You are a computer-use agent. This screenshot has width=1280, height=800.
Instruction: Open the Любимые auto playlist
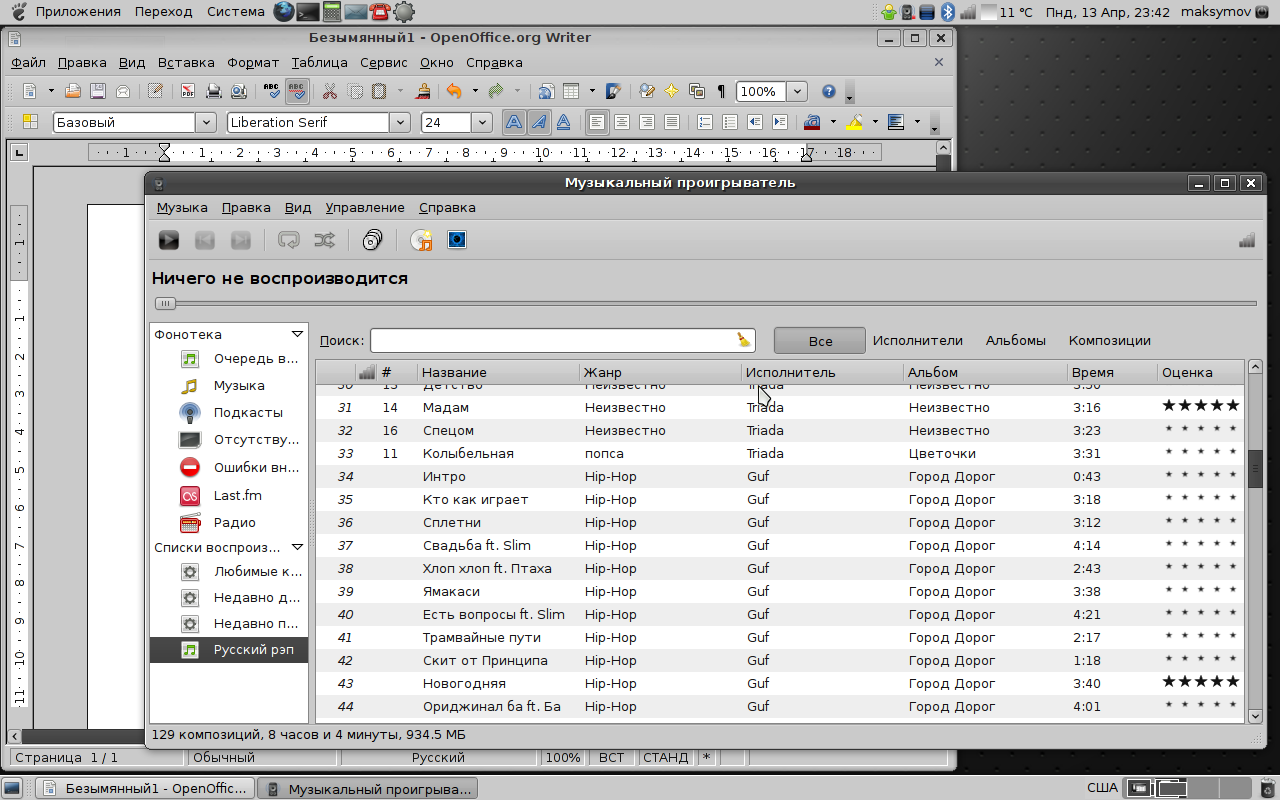point(229,573)
